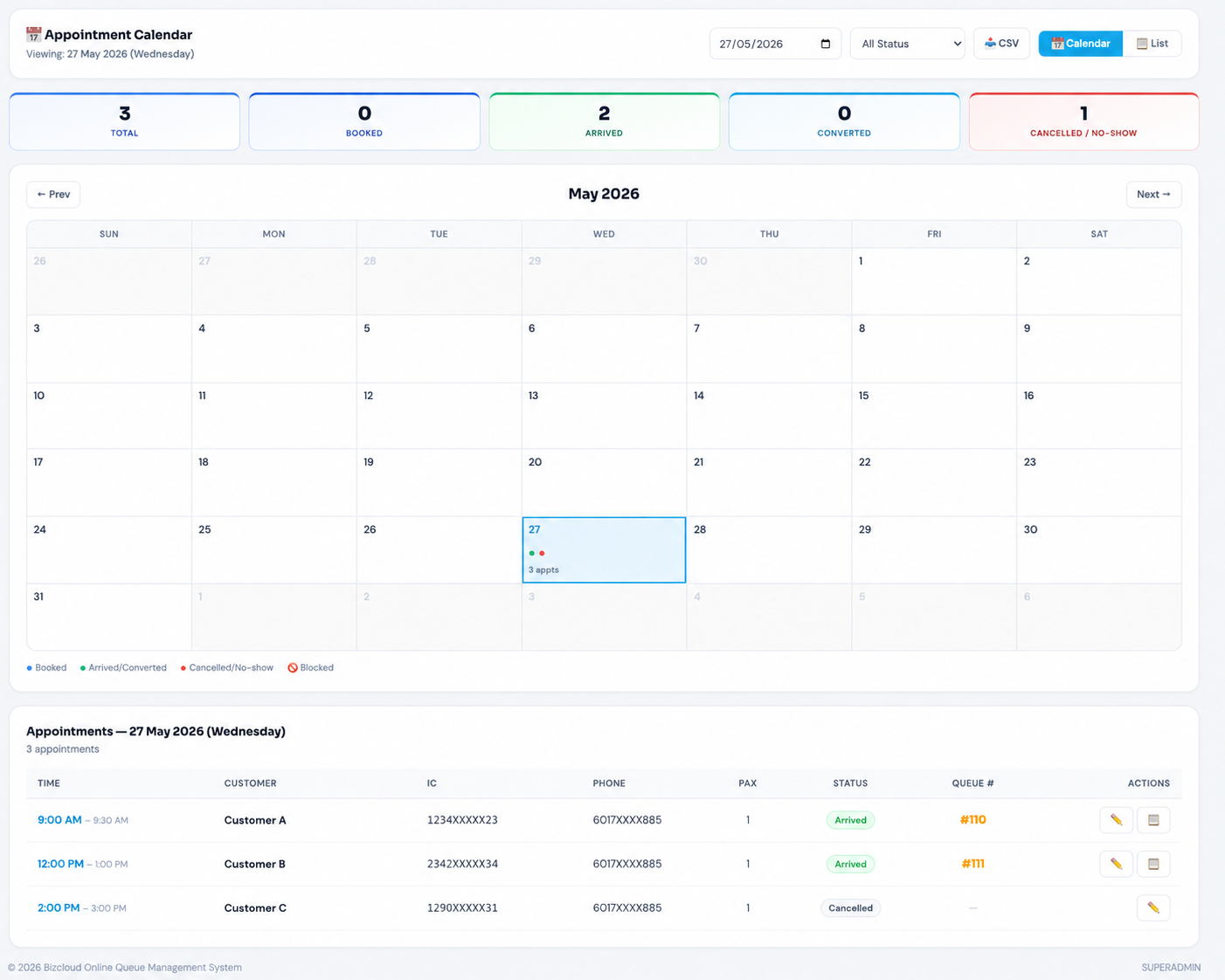The width and height of the screenshot is (1225, 980).
Task: Select May 13 on the calendar
Action: (x=604, y=416)
